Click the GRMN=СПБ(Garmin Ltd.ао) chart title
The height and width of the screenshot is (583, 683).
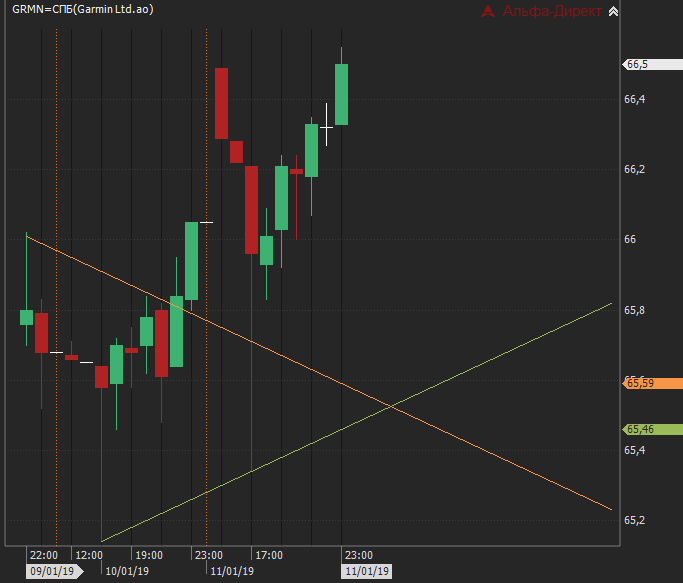point(83,10)
